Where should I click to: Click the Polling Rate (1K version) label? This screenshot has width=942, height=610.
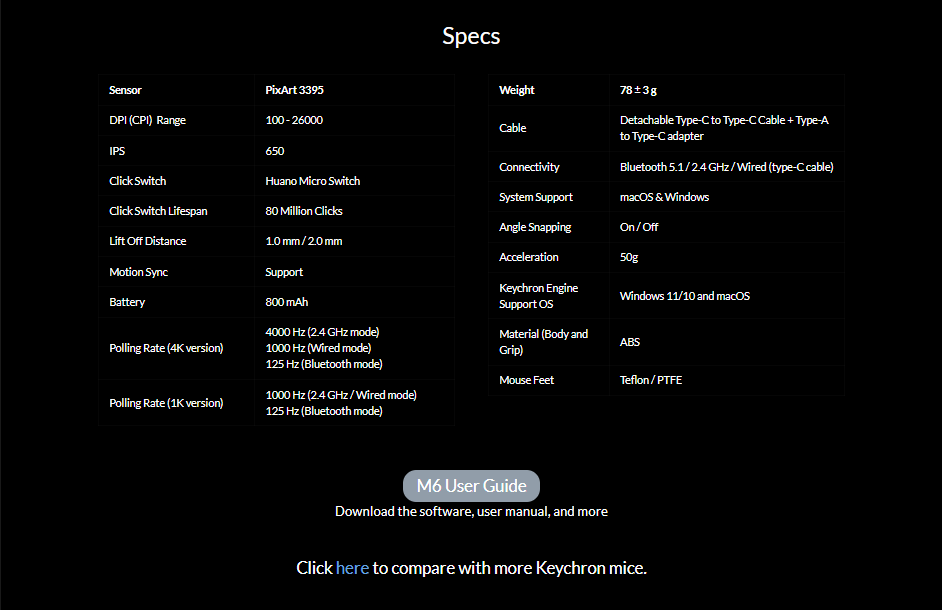click(166, 403)
